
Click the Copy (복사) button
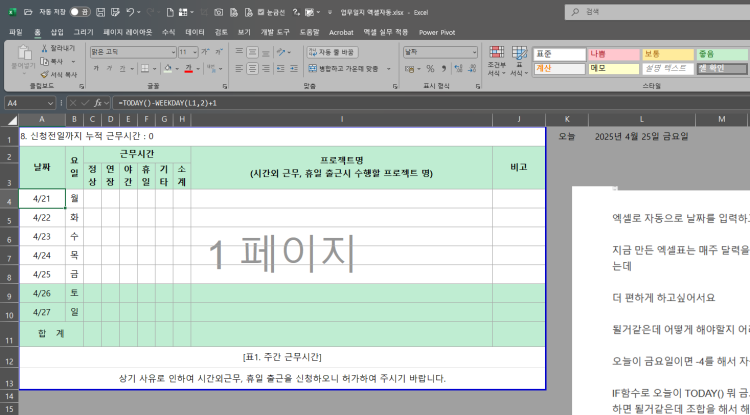(x=52, y=61)
